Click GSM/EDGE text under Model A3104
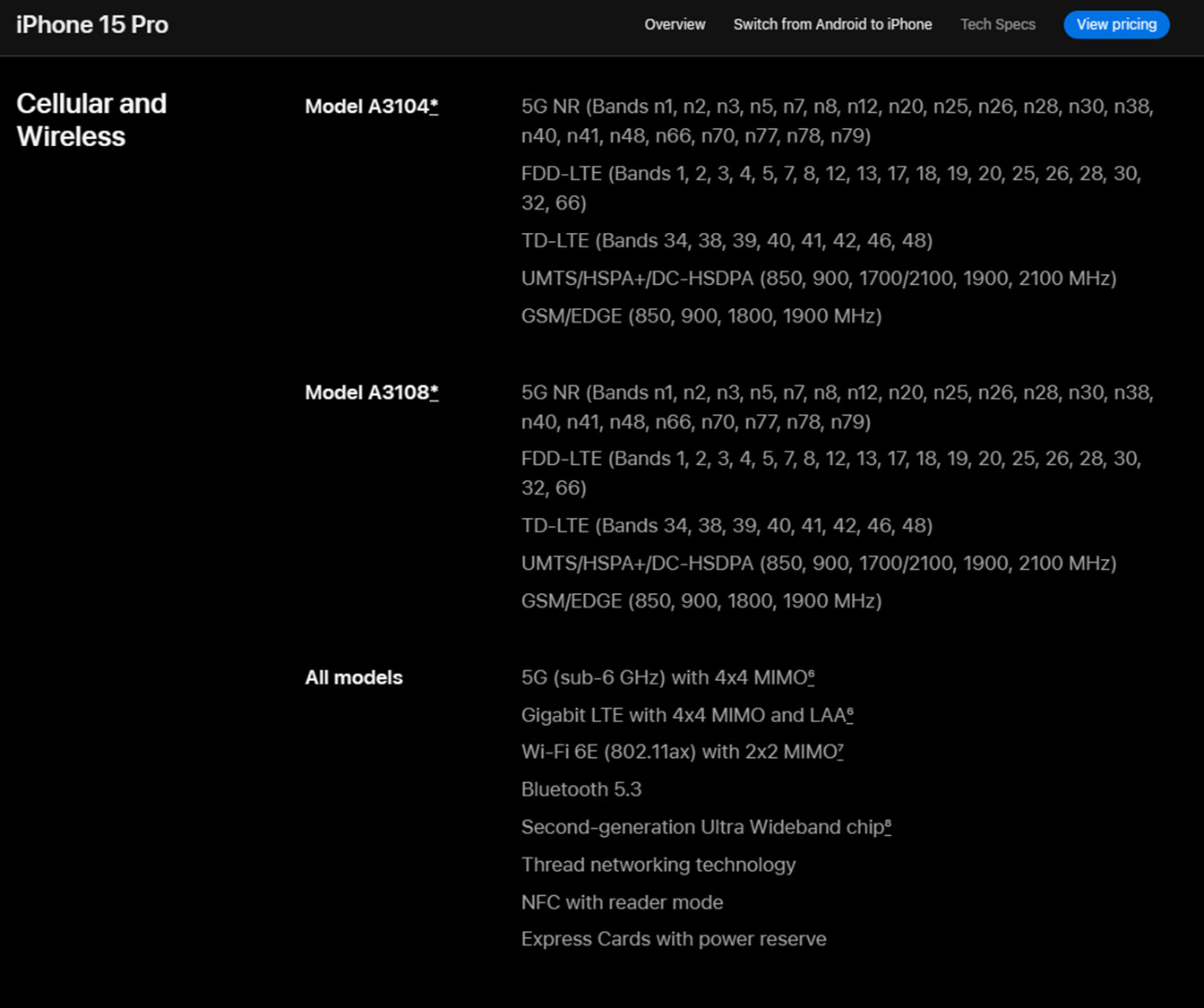This screenshot has height=1008, width=1204. (x=701, y=315)
